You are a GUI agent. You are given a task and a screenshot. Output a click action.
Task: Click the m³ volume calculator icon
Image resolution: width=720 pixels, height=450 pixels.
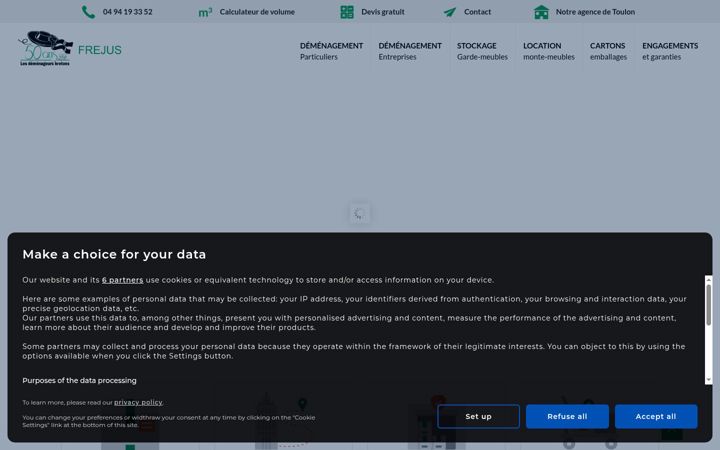click(x=205, y=12)
